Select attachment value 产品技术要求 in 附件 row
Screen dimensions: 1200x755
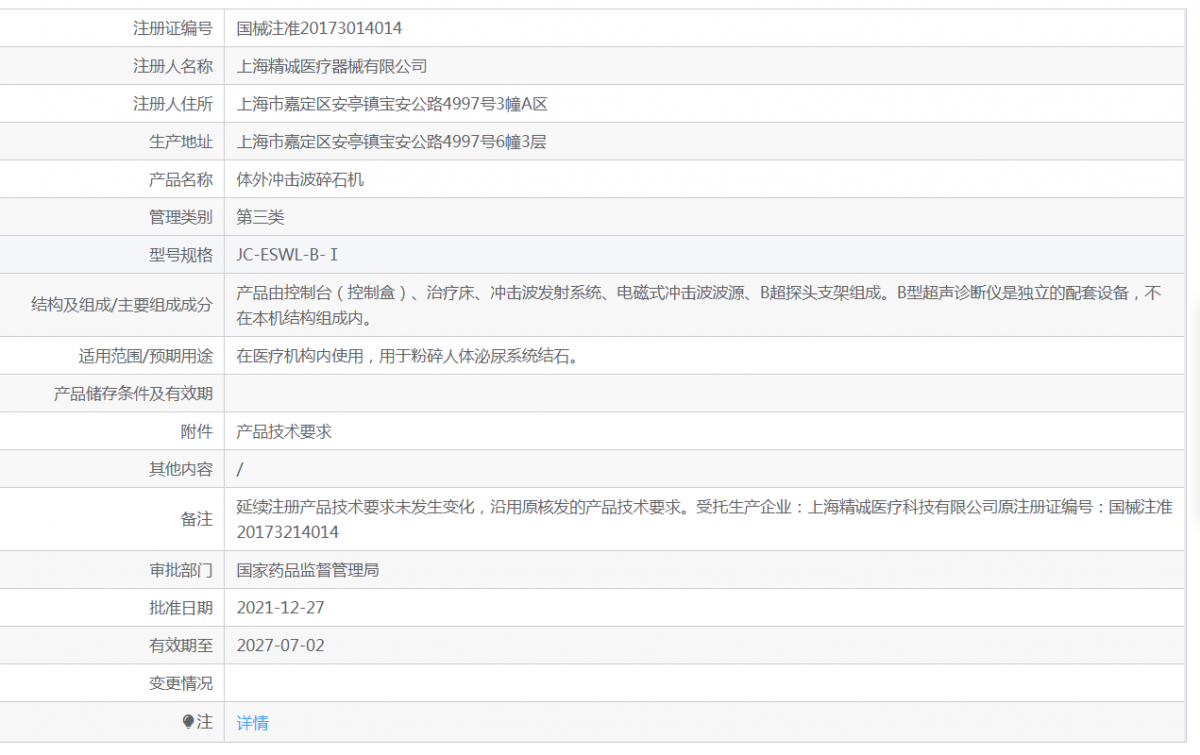(284, 432)
